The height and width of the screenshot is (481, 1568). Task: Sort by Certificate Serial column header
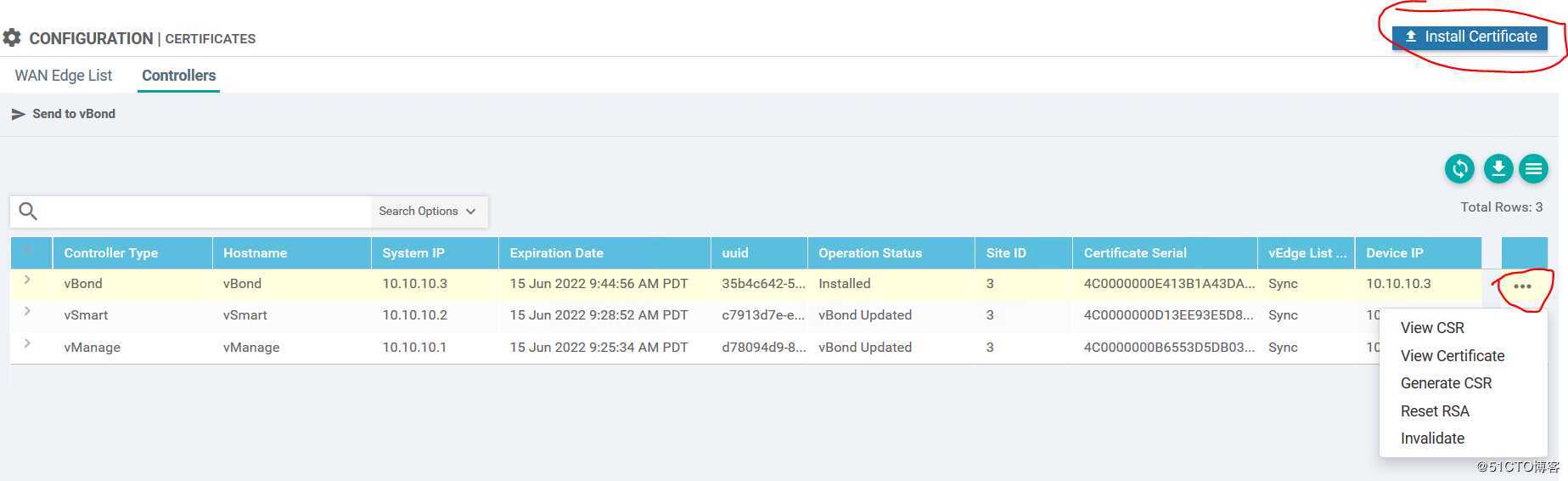coord(1165,253)
